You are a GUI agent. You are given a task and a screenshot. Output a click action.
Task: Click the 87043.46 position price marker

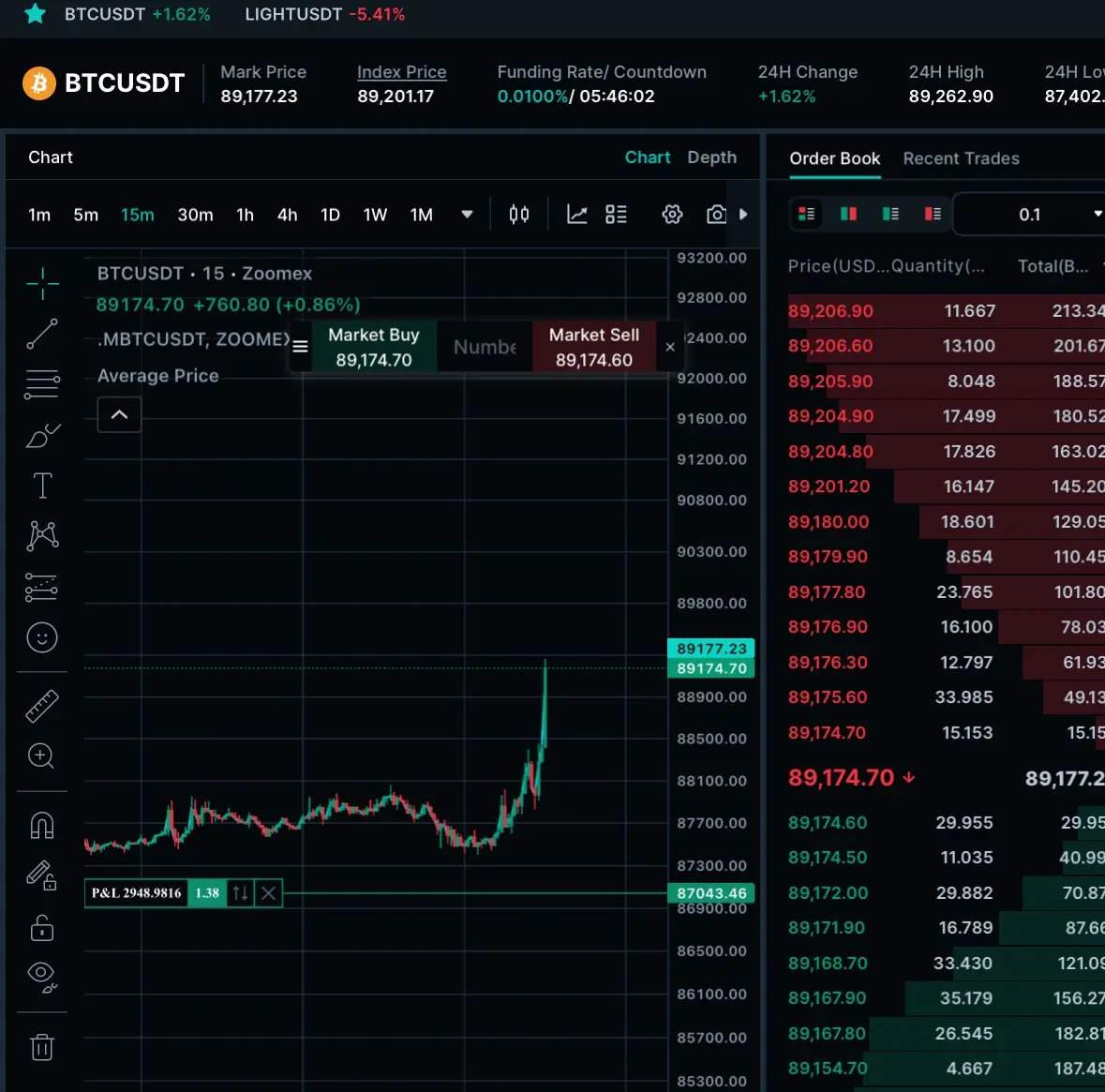tap(711, 893)
